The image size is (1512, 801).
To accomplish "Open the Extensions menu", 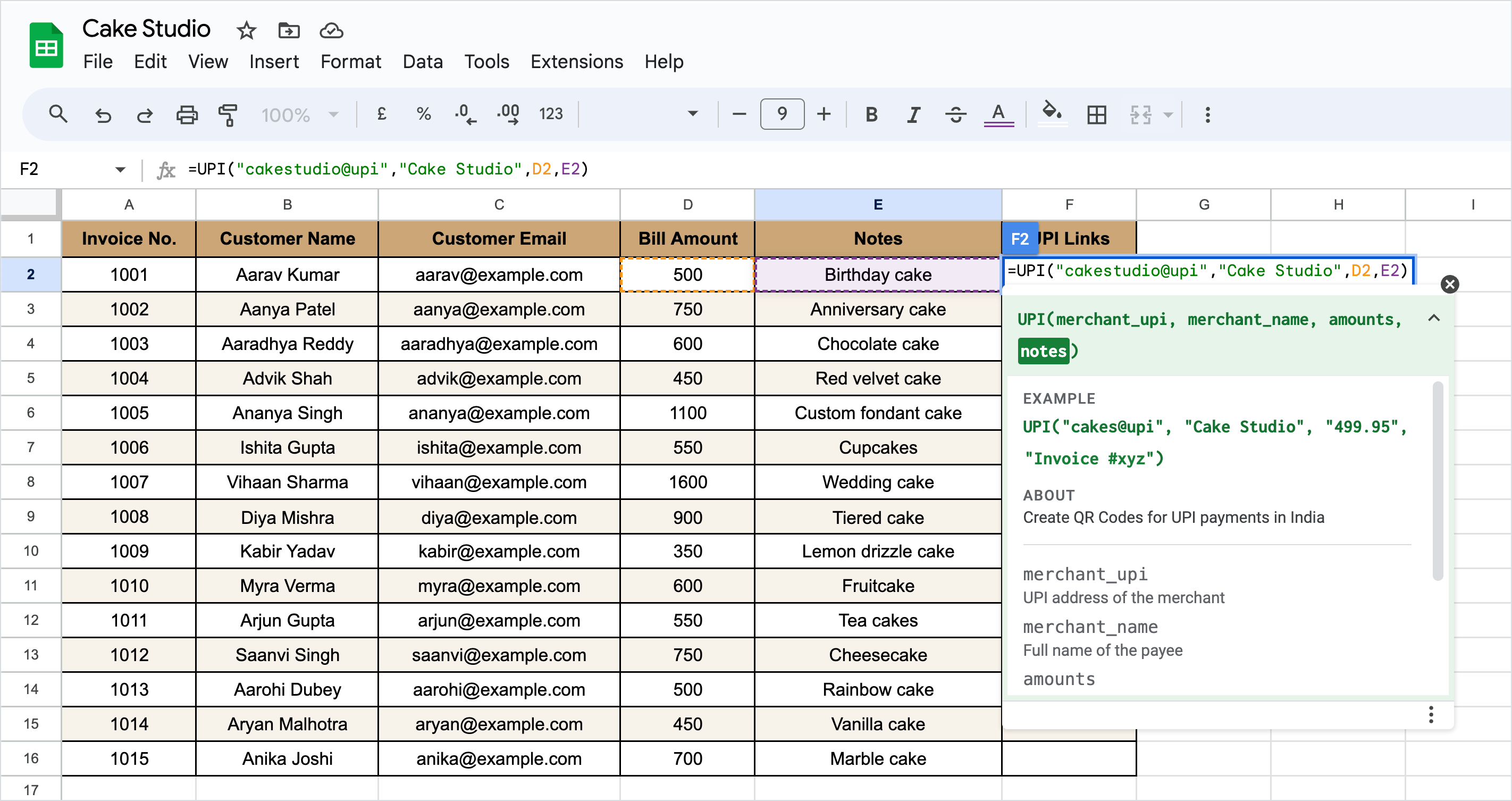I will (x=576, y=61).
